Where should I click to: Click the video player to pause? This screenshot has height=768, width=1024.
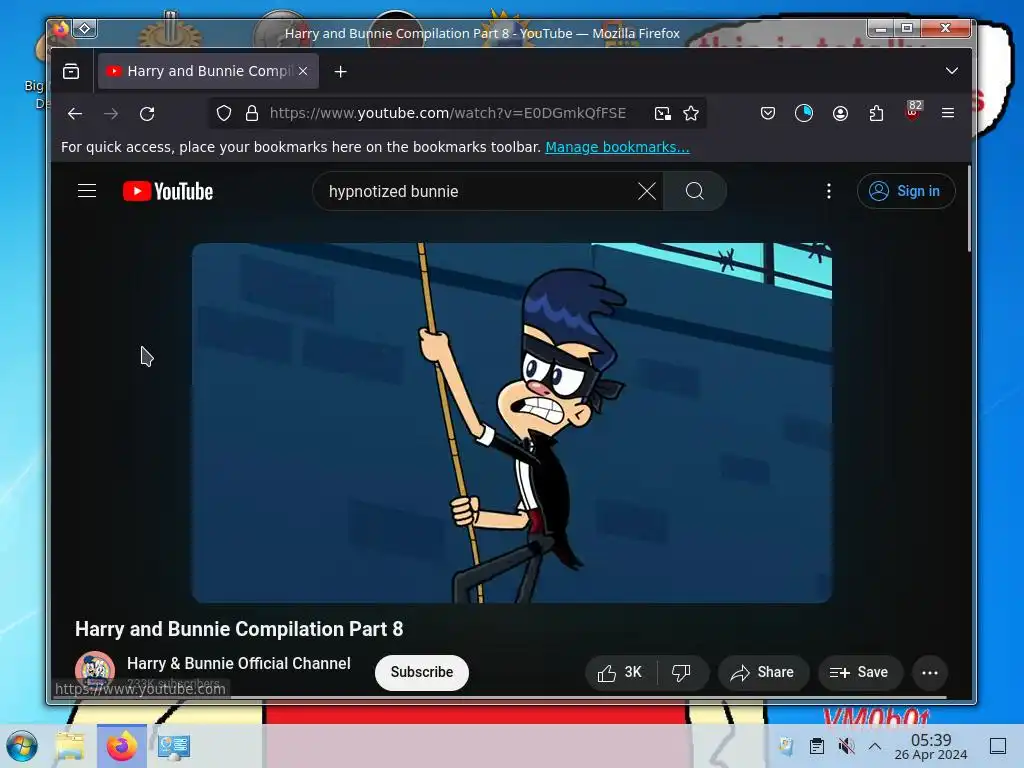[511, 423]
